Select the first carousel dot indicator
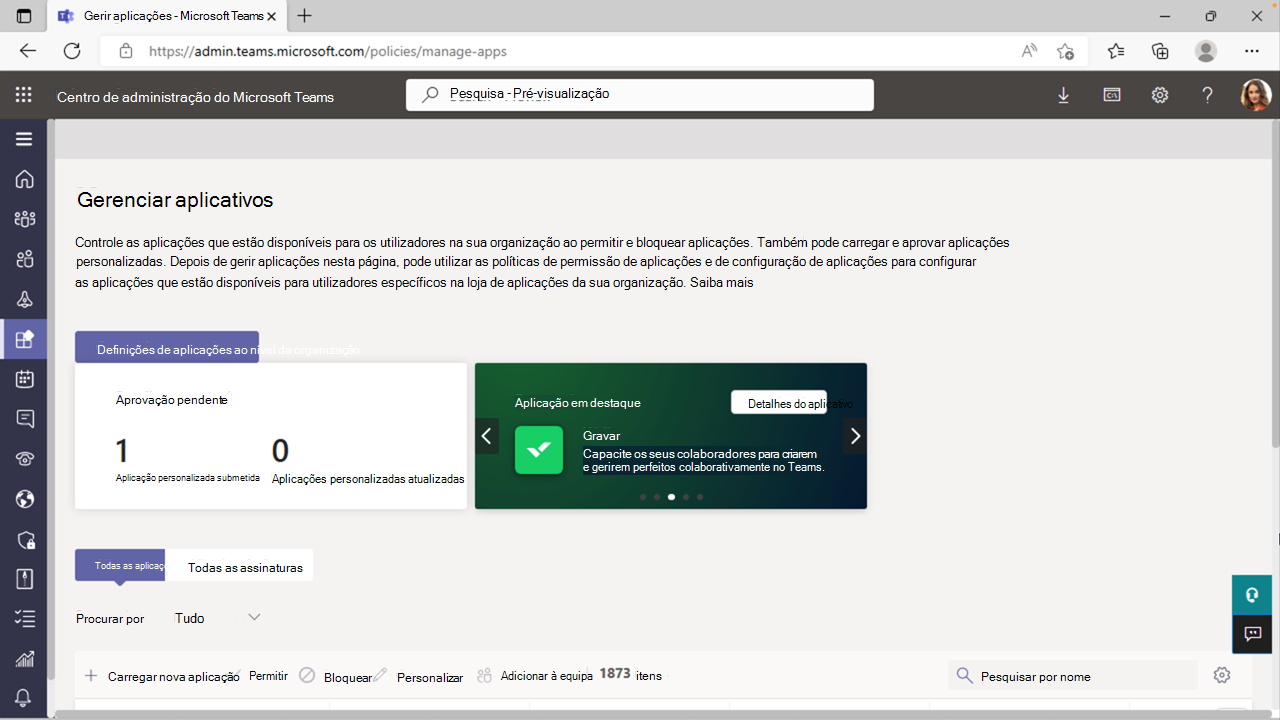Image resolution: width=1280 pixels, height=720 pixels. click(x=643, y=496)
